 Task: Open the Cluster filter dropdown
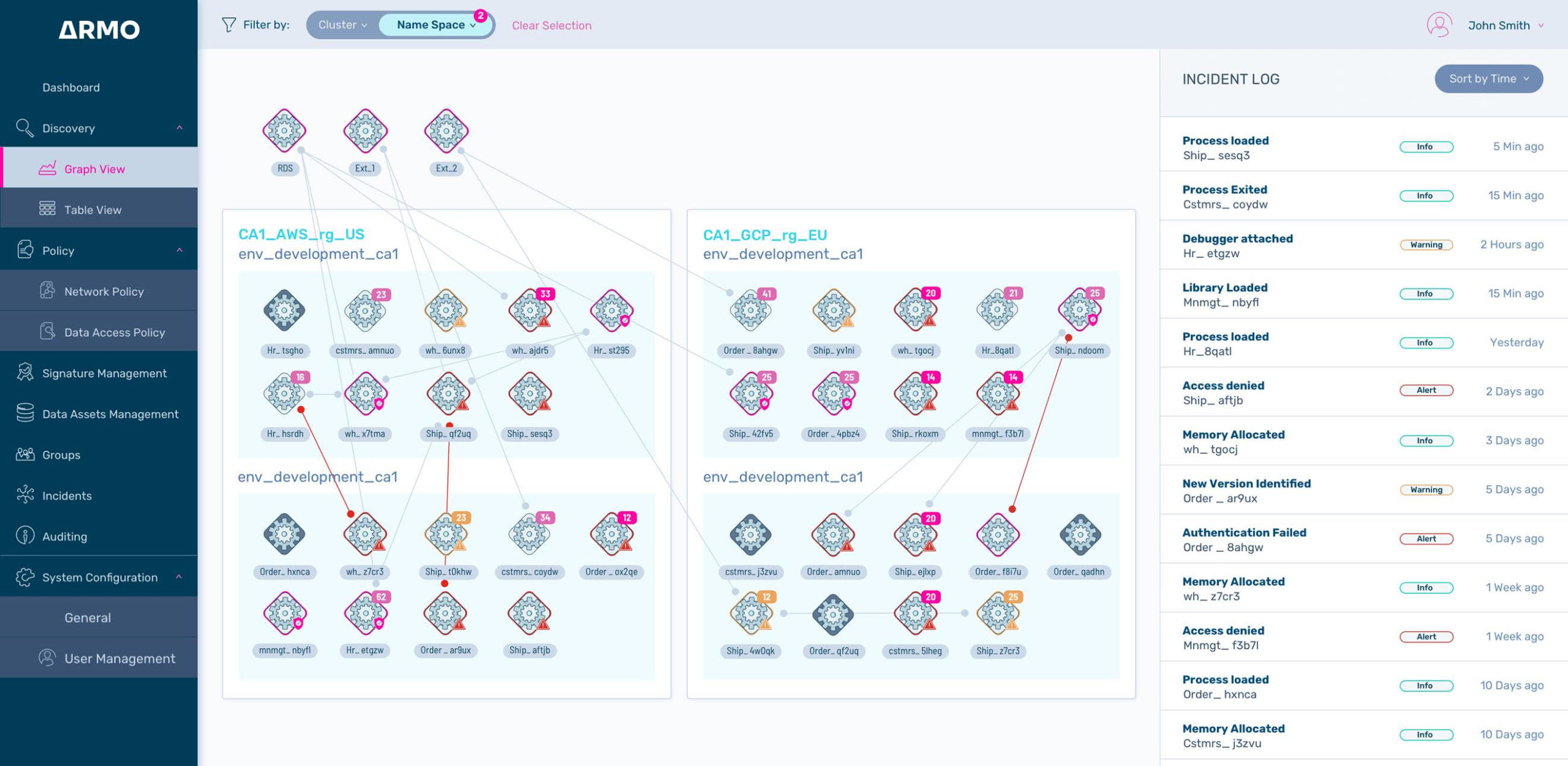342,25
